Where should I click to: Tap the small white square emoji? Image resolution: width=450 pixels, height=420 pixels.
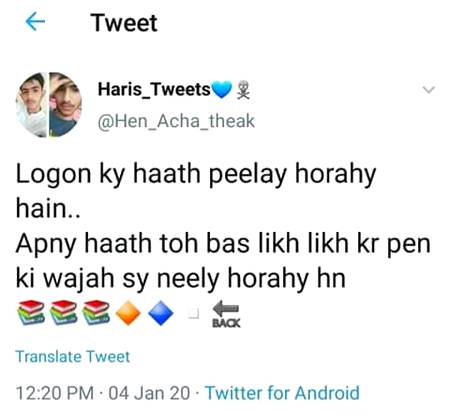(x=194, y=313)
